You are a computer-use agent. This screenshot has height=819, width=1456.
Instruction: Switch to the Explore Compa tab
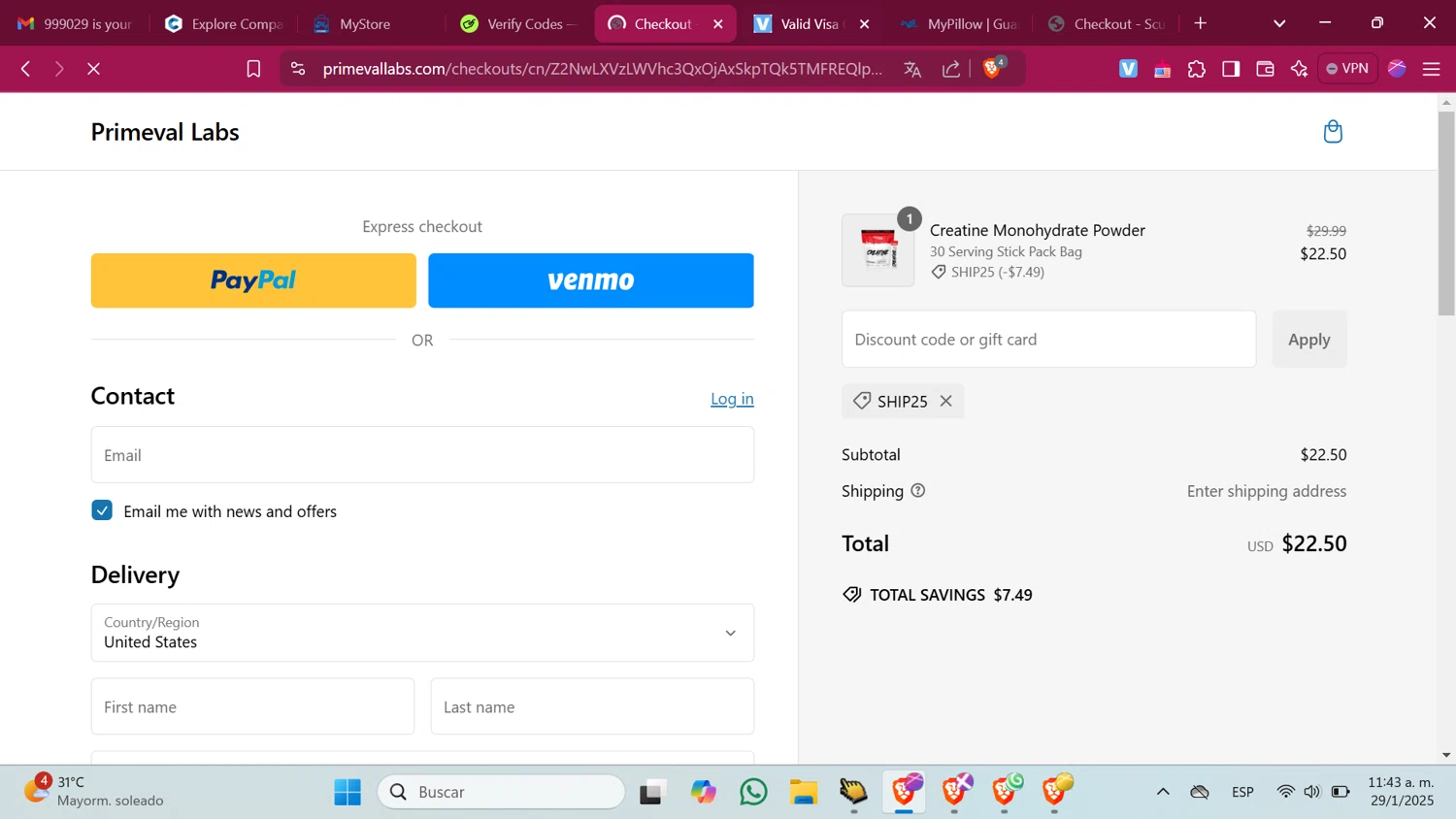coord(224,23)
